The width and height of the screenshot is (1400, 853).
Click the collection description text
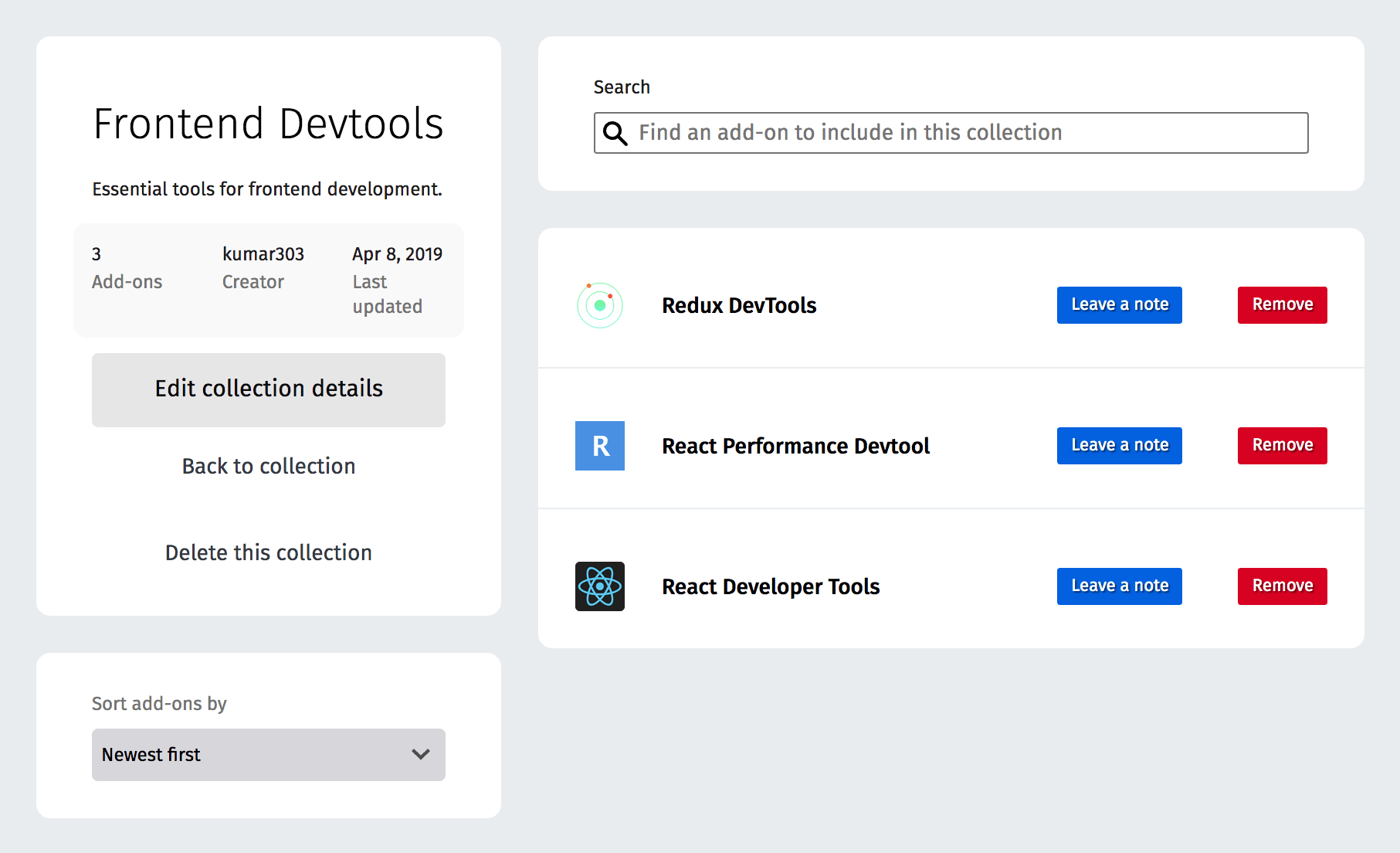[x=267, y=189]
